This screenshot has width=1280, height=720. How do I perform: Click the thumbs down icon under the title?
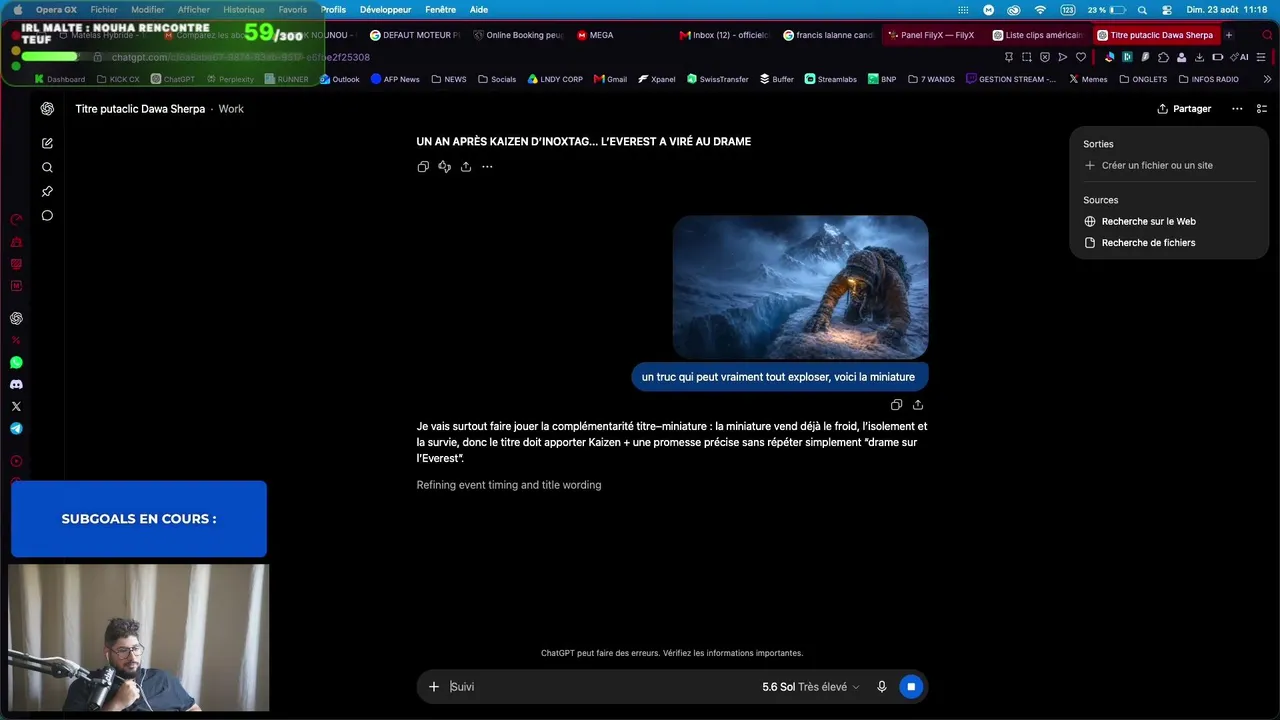pyautogui.click(x=445, y=167)
